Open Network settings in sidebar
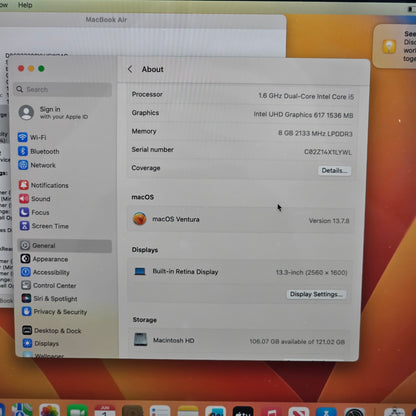 [x=37, y=165]
